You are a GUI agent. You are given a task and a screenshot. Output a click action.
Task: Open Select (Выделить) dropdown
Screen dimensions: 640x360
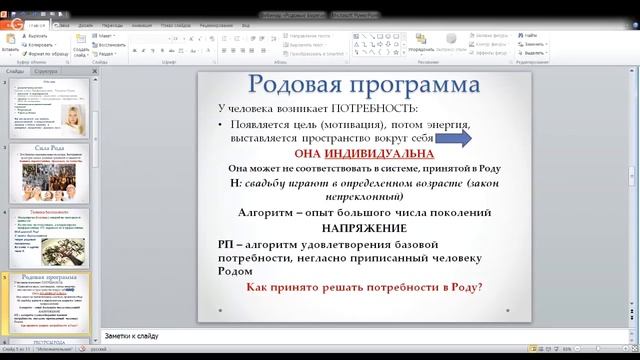(x=533, y=53)
